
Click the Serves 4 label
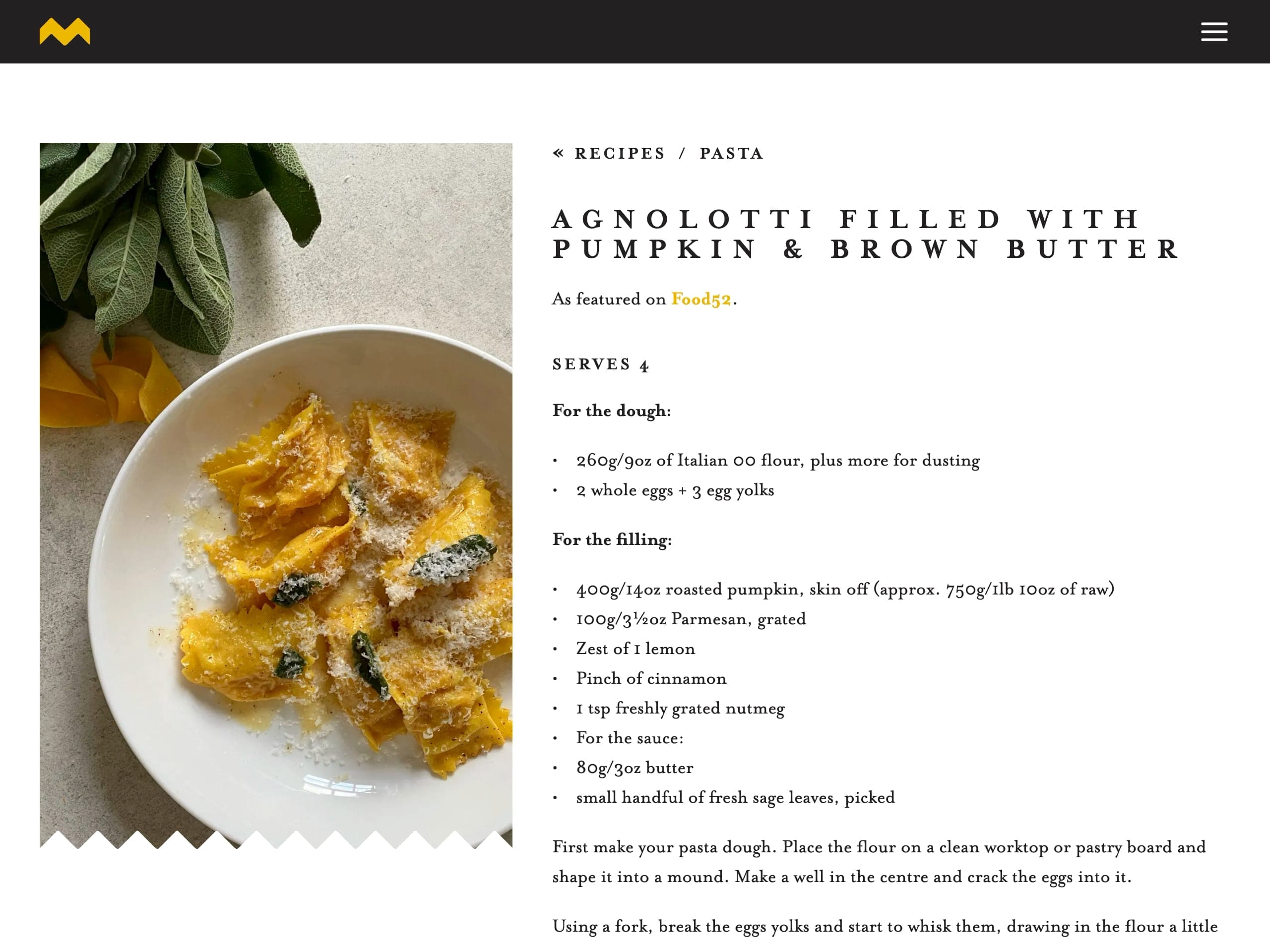coord(601,364)
